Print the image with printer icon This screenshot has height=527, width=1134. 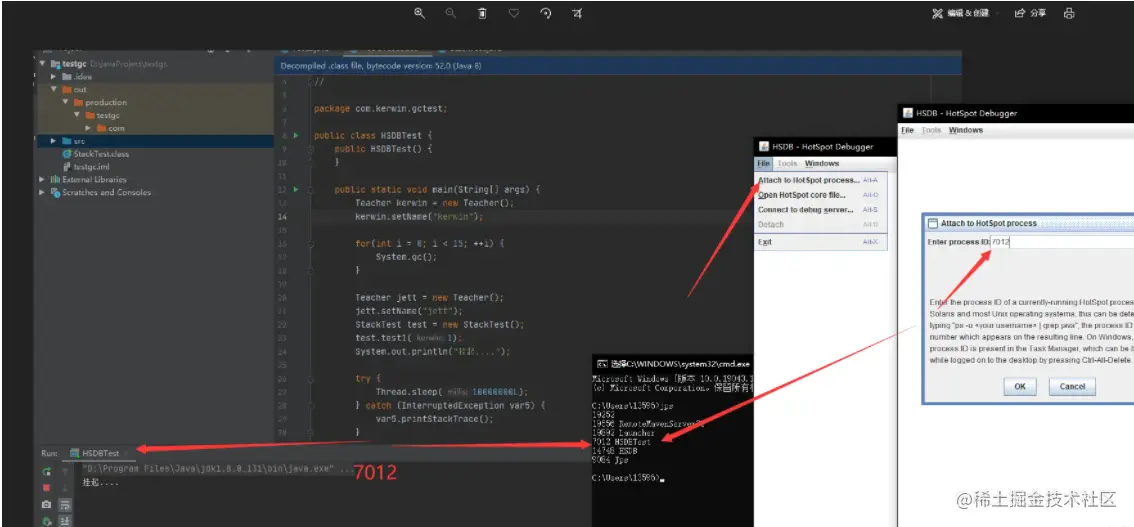click(x=1069, y=13)
